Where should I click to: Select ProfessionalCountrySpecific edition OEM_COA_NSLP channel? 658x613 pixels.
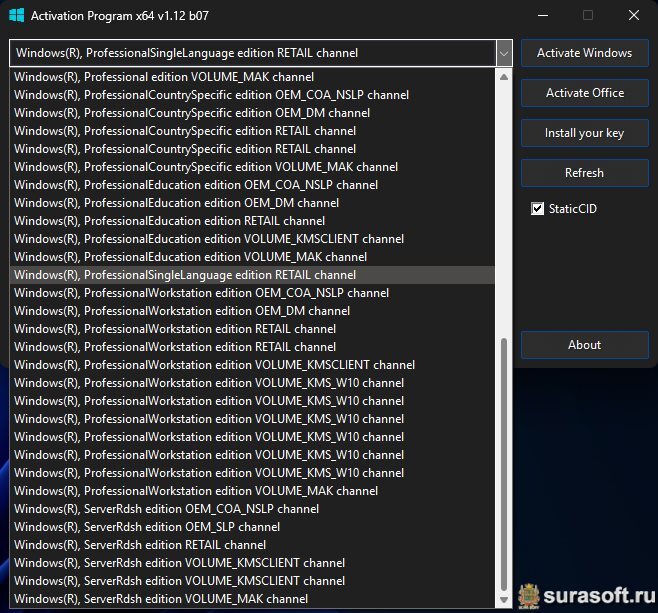[x=252, y=95]
